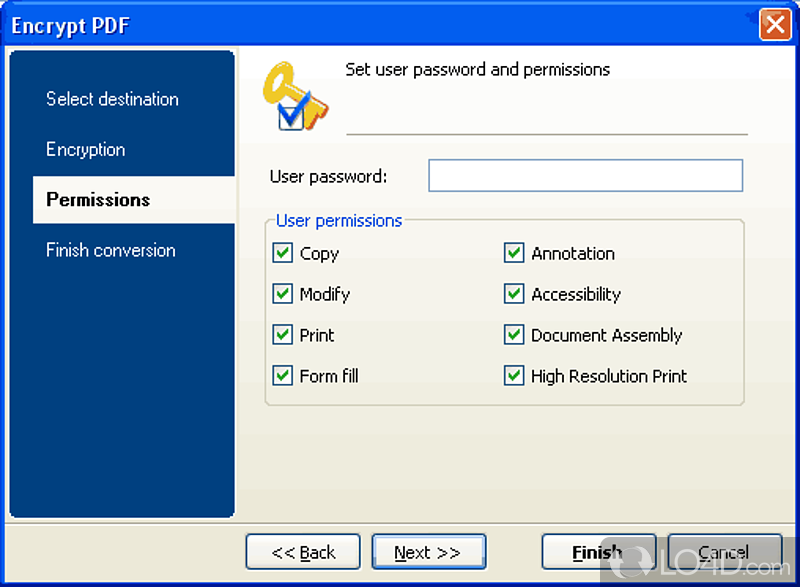Viewport: 800px width, 587px height.
Task: Open the Encryption step in sidebar
Action: 86,149
